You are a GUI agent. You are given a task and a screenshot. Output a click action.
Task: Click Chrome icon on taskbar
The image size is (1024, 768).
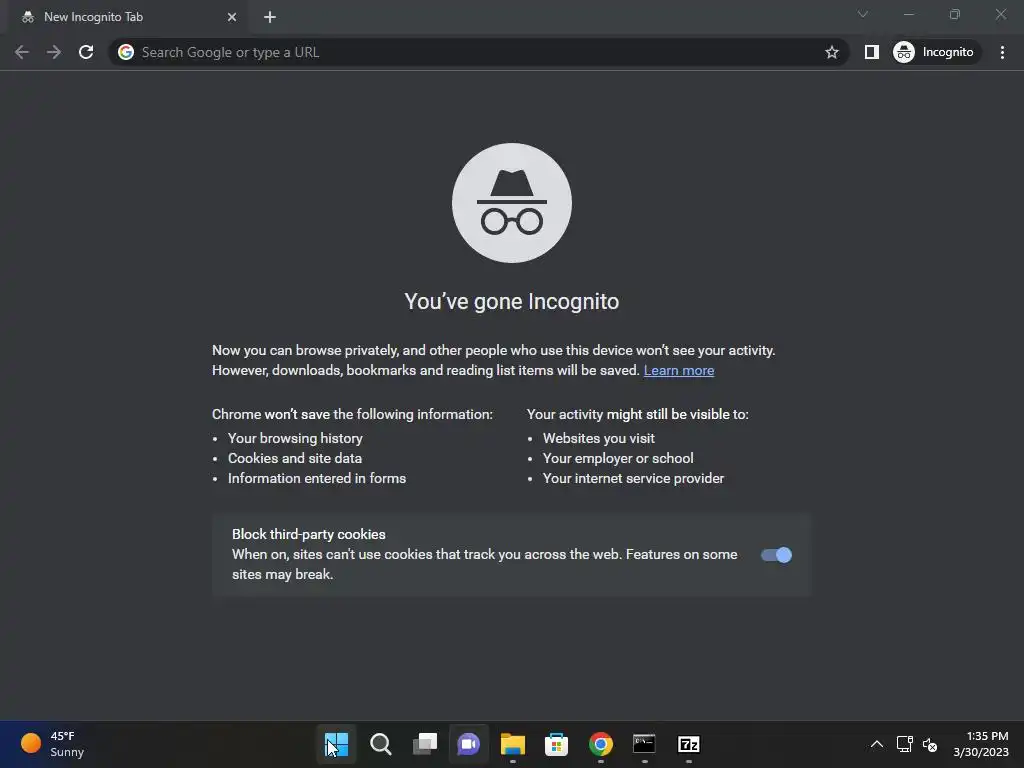(601, 744)
